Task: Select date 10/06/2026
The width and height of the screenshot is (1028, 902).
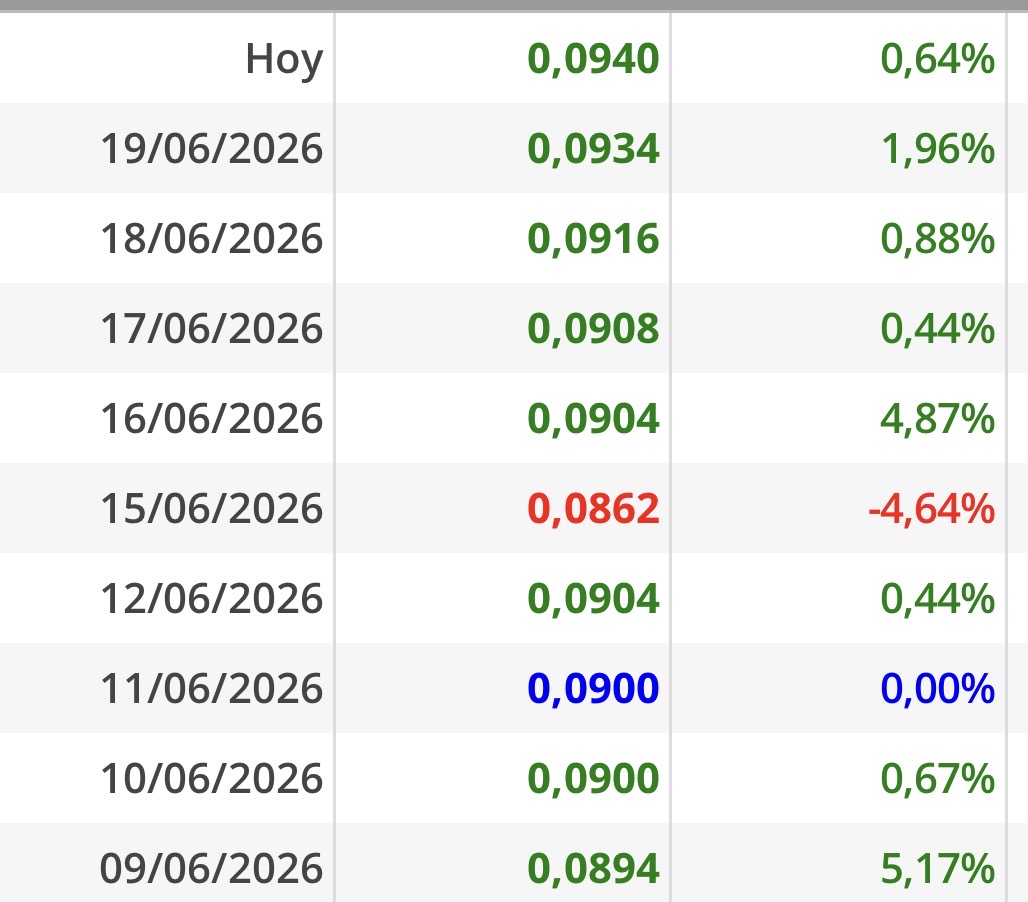Action: tap(211, 778)
